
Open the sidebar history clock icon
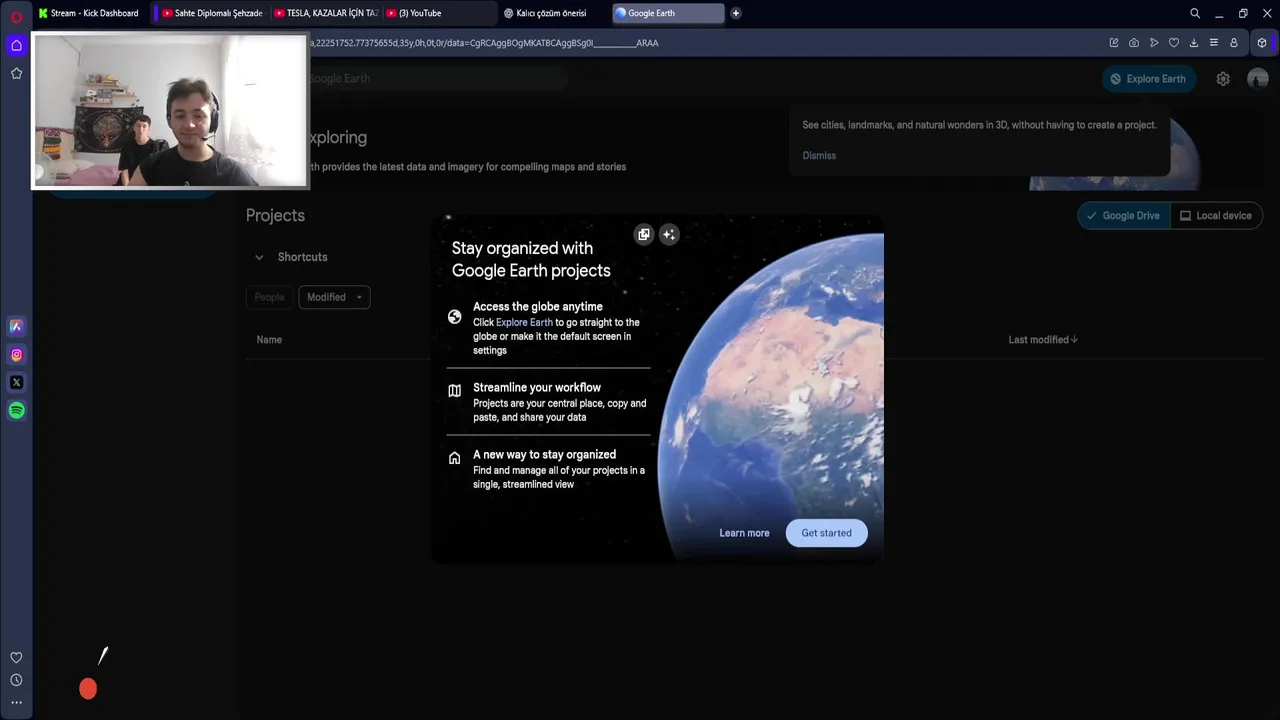[16, 680]
